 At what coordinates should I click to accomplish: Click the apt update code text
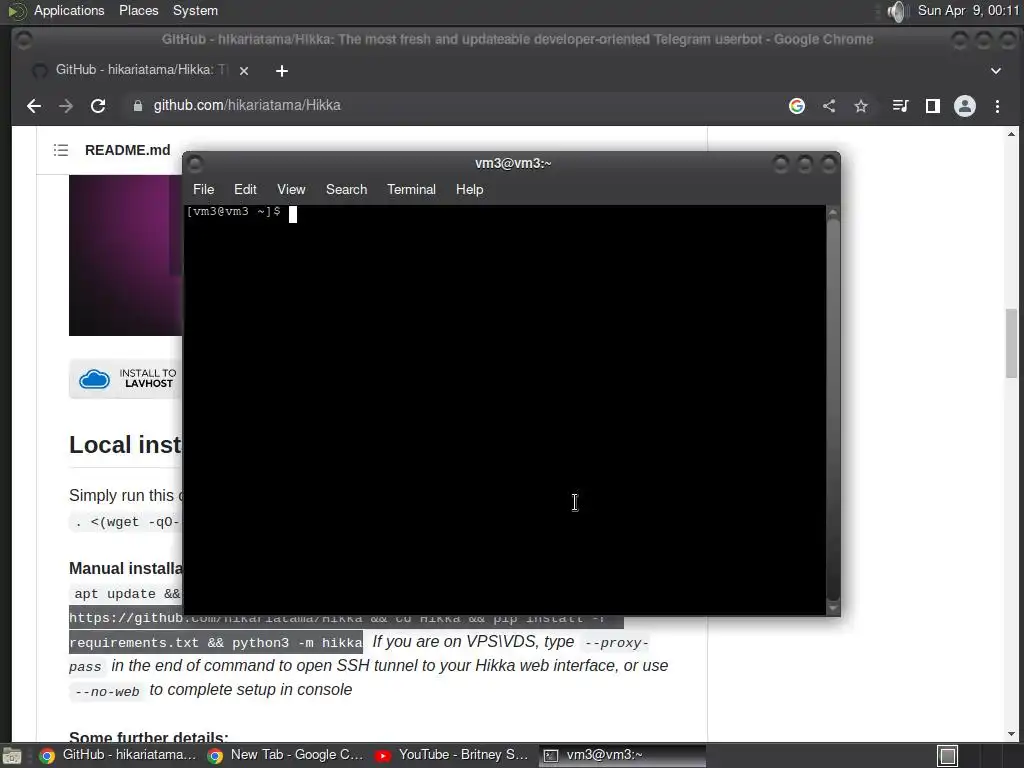pos(127,594)
